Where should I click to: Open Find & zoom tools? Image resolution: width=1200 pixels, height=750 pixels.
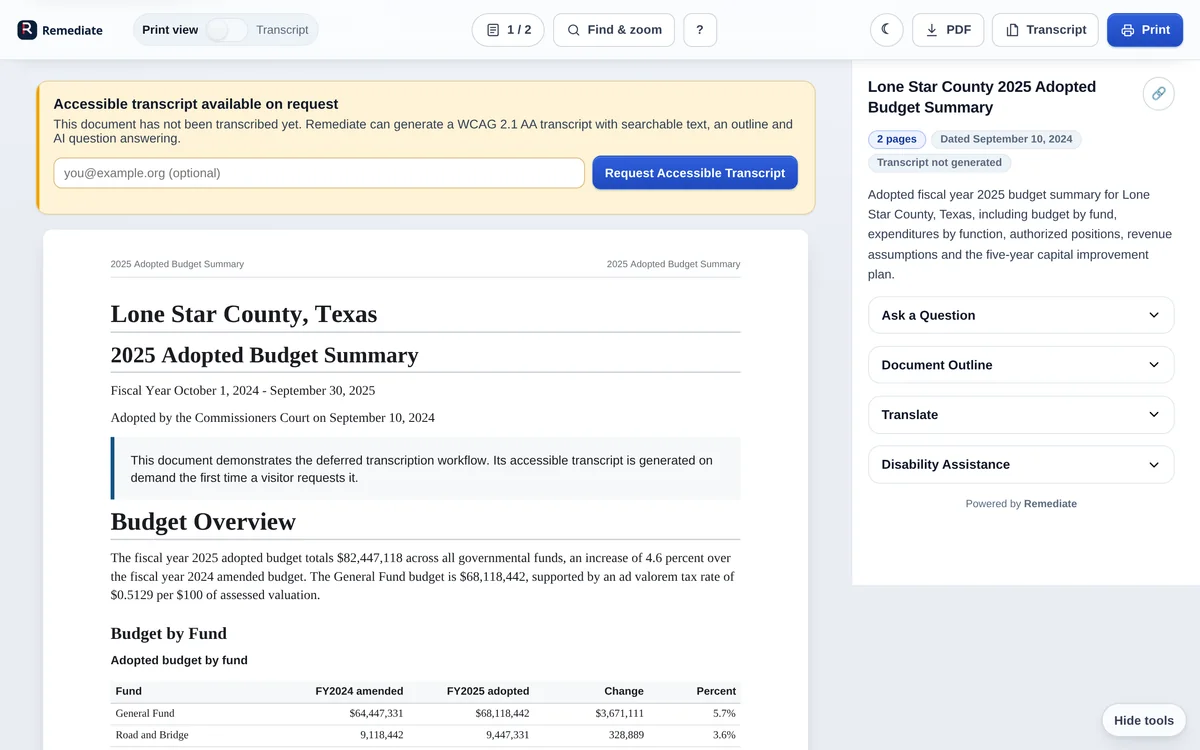pos(614,30)
